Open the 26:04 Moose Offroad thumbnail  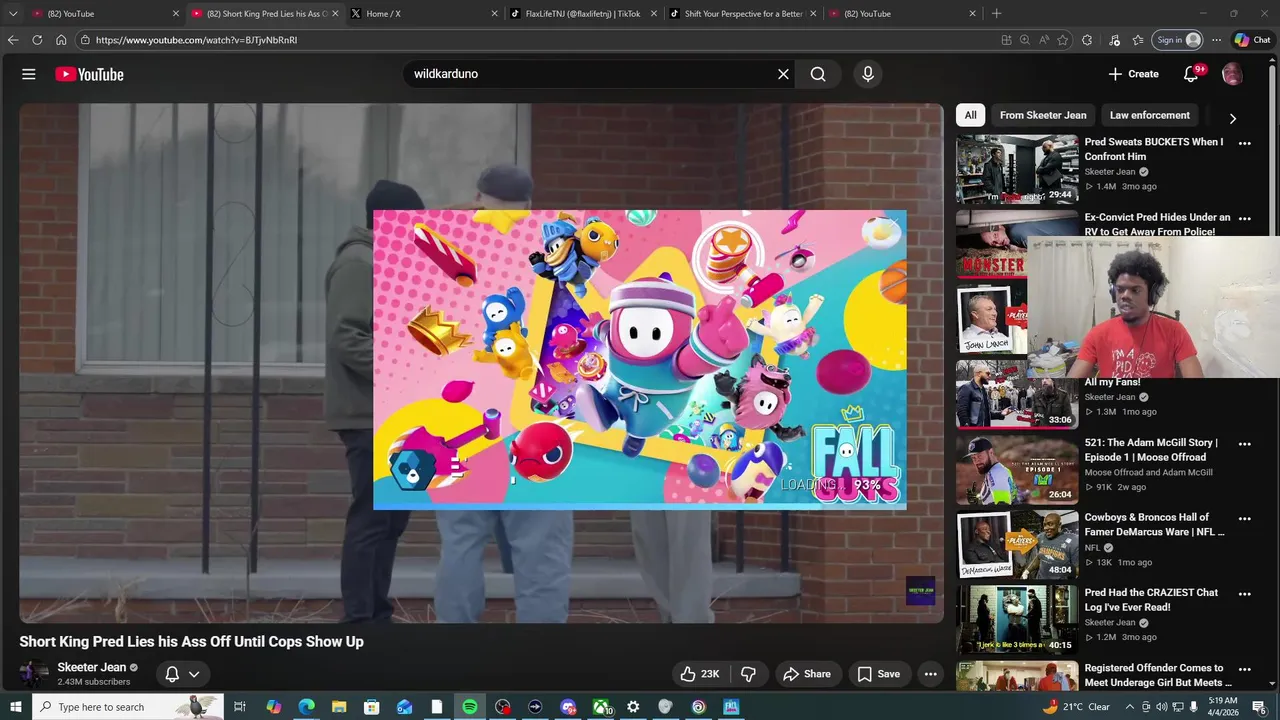click(x=1017, y=470)
